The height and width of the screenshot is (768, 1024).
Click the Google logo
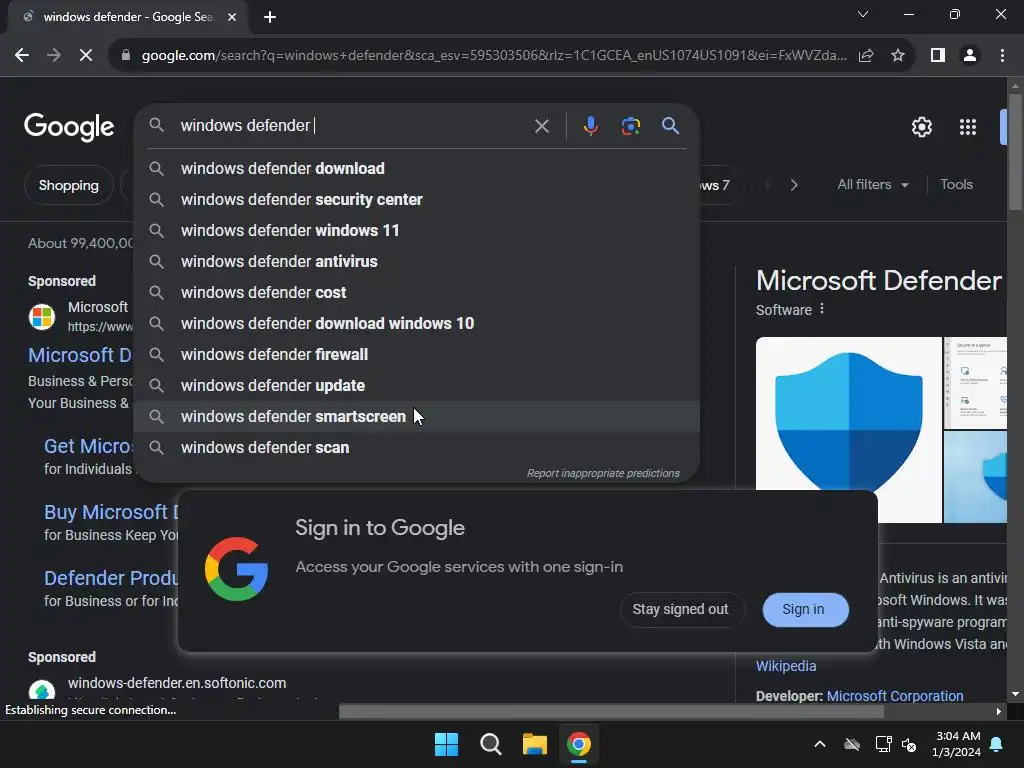69,127
